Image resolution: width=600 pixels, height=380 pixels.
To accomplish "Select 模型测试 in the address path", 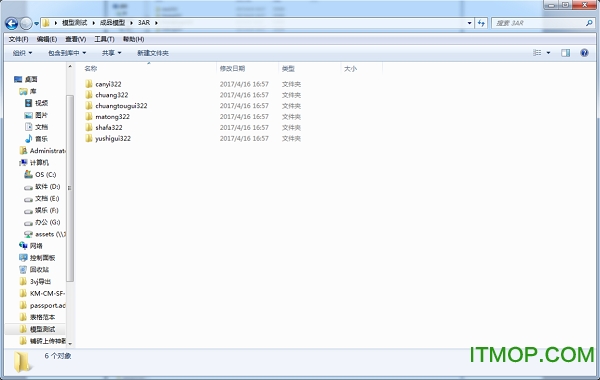I will click(75, 23).
